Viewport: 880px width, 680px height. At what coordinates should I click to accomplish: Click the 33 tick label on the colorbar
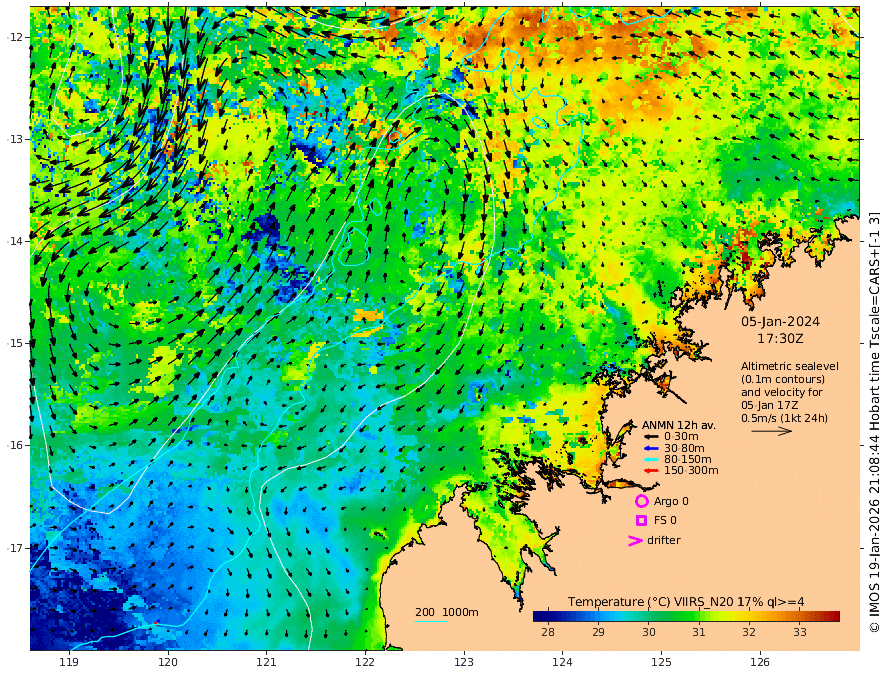[x=800, y=632]
